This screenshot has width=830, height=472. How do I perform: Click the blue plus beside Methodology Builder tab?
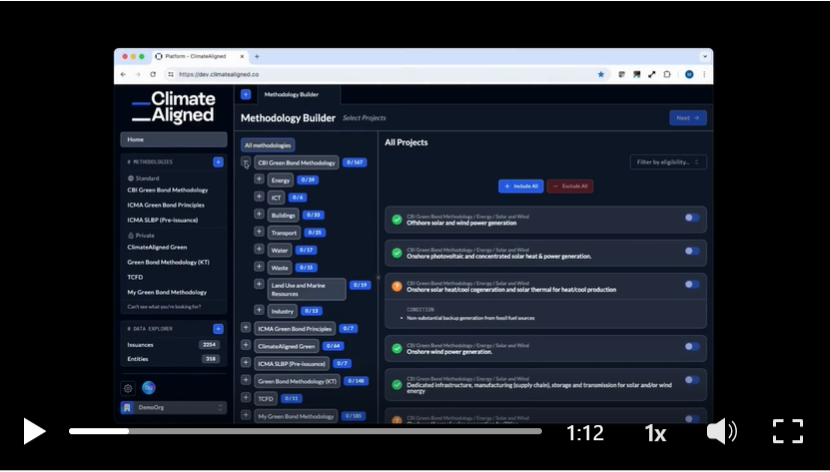click(x=246, y=94)
